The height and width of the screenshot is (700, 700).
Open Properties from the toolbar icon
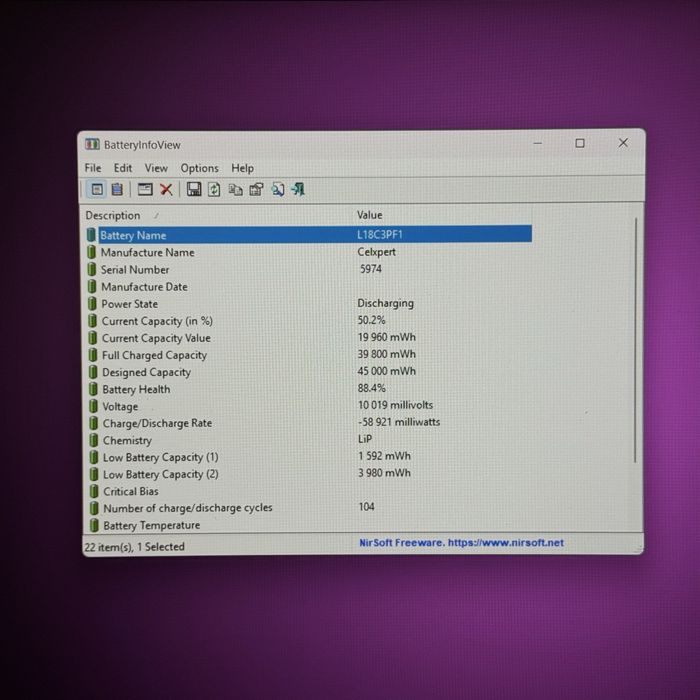[256, 190]
